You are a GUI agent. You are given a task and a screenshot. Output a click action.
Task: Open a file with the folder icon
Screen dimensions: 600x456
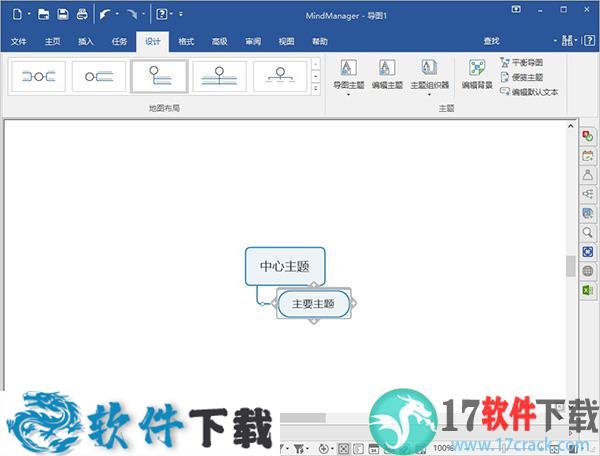[x=44, y=15]
